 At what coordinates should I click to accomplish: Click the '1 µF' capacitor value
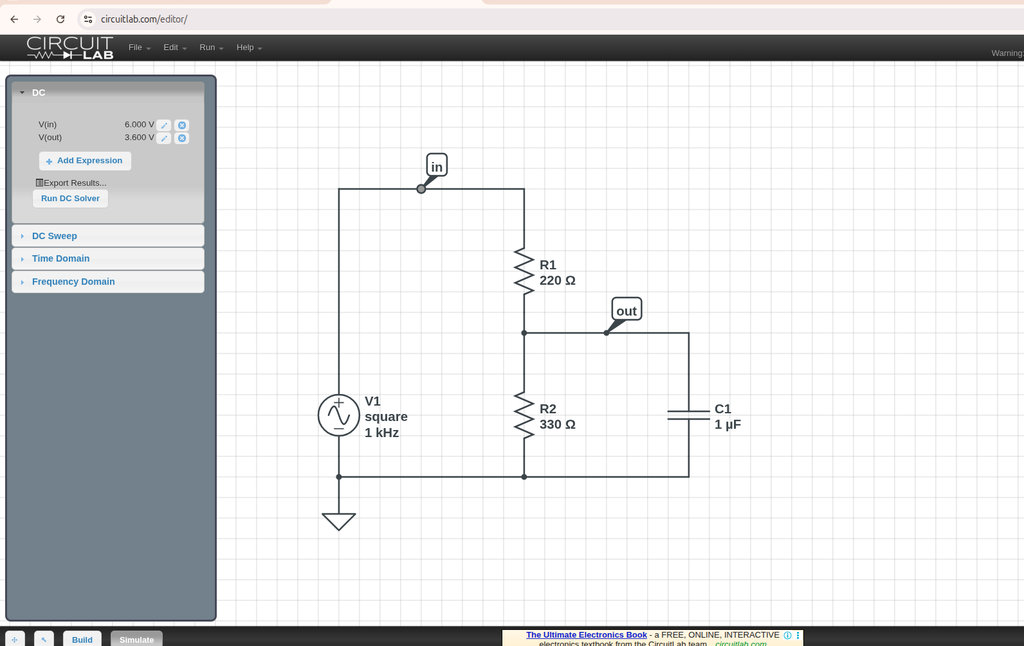pyautogui.click(x=728, y=425)
